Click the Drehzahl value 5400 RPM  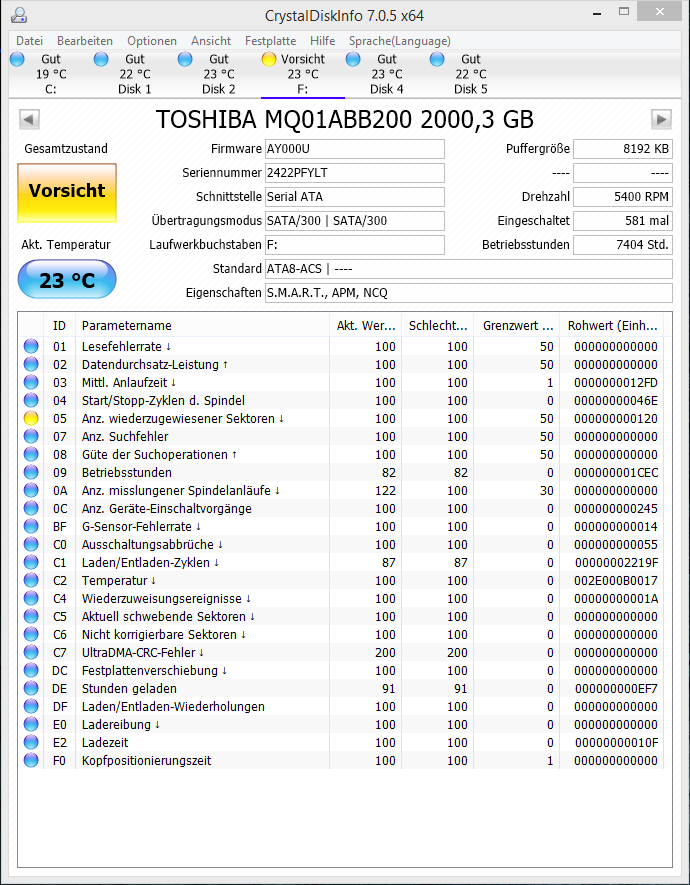(623, 197)
